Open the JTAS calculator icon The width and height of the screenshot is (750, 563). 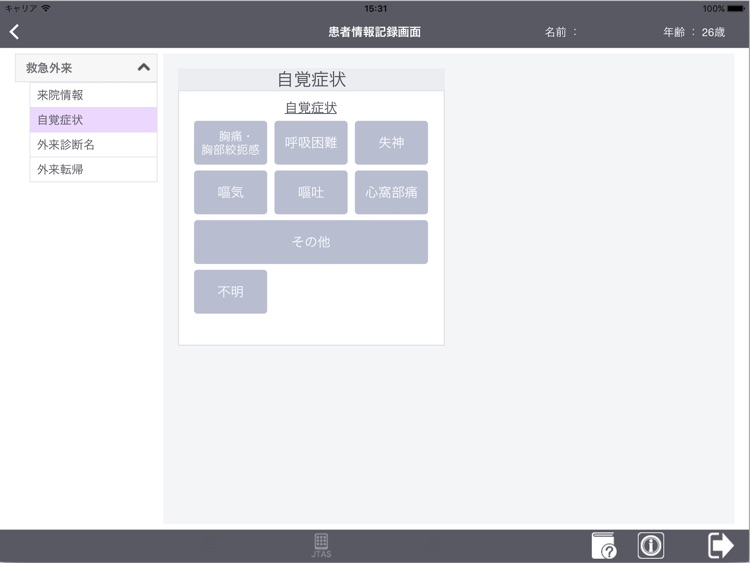321,546
